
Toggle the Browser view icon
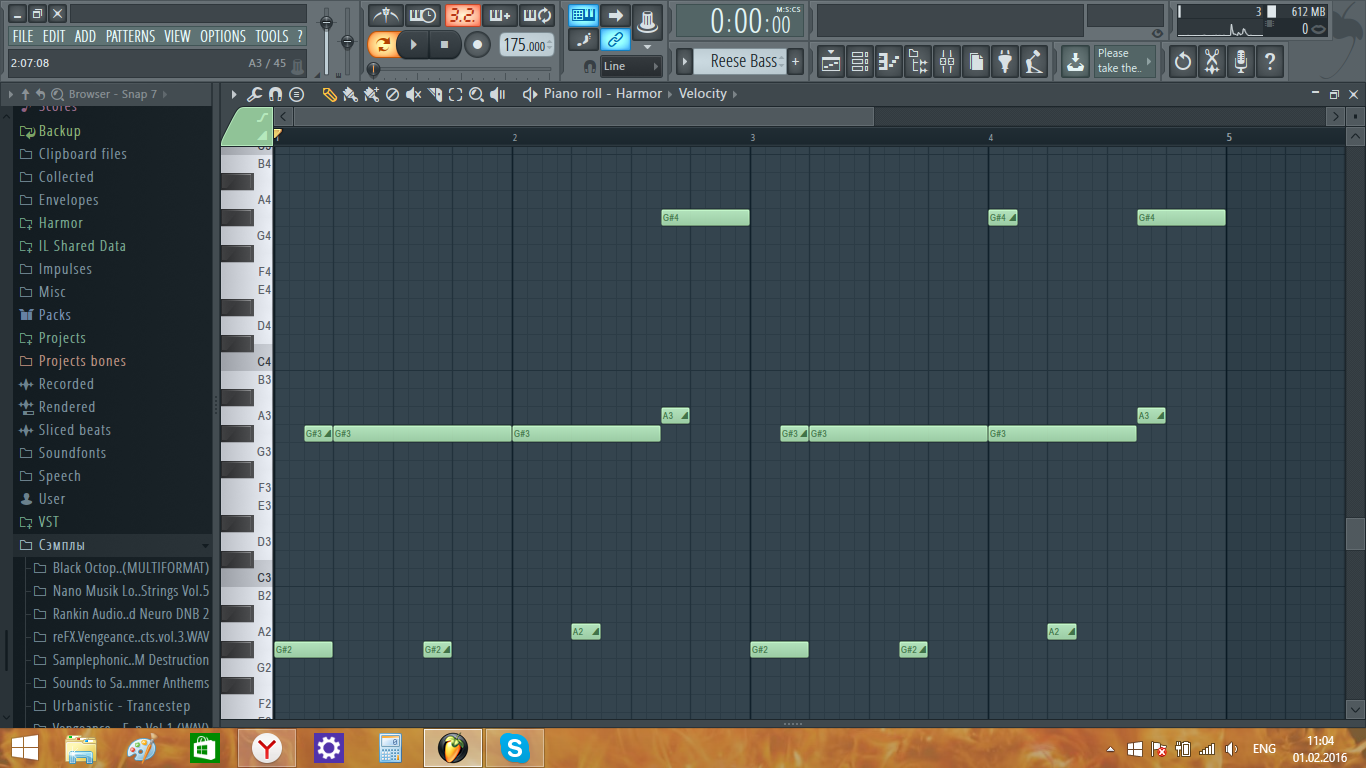click(x=918, y=62)
